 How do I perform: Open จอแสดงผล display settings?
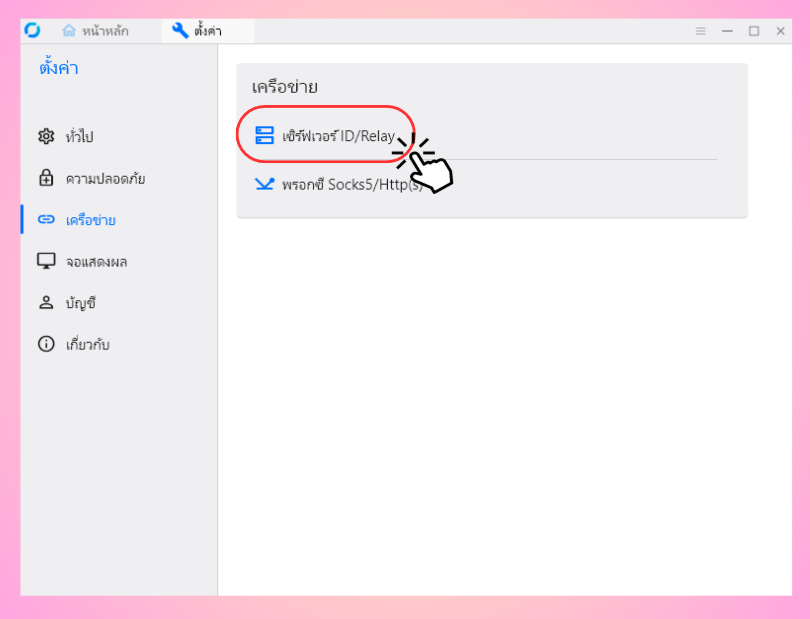click(119, 261)
